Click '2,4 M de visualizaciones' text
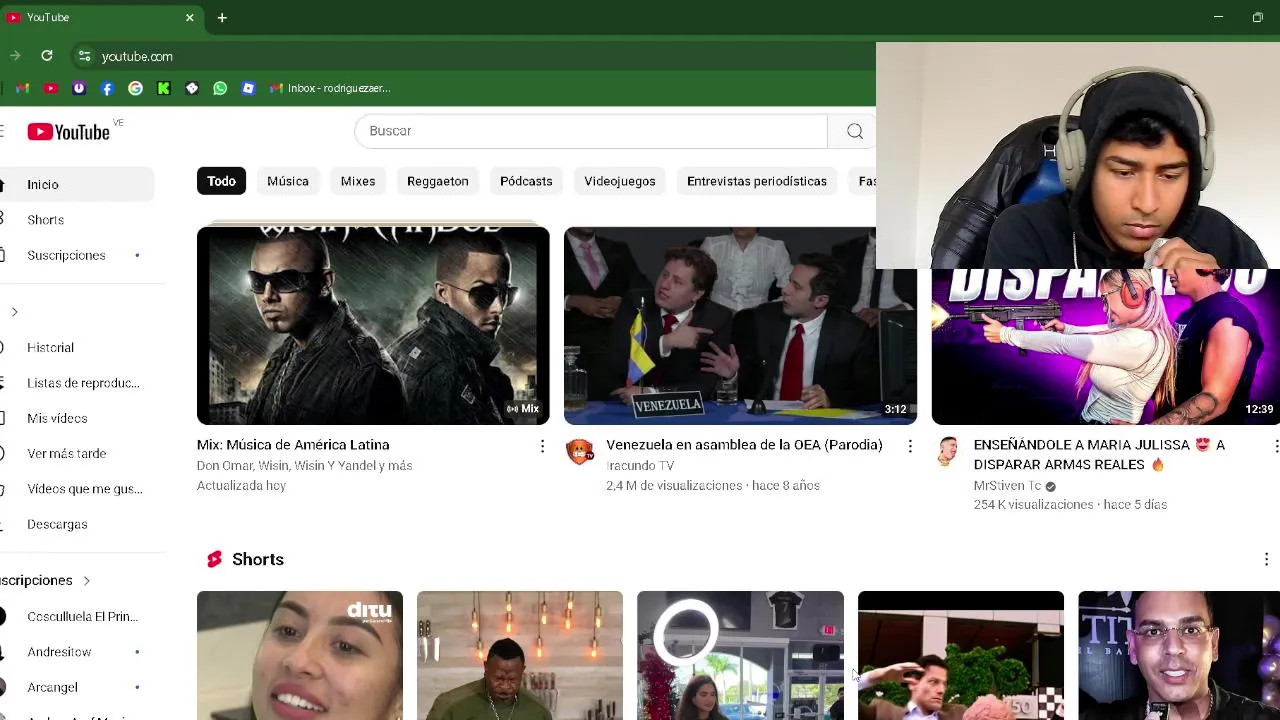 click(x=674, y=486)
